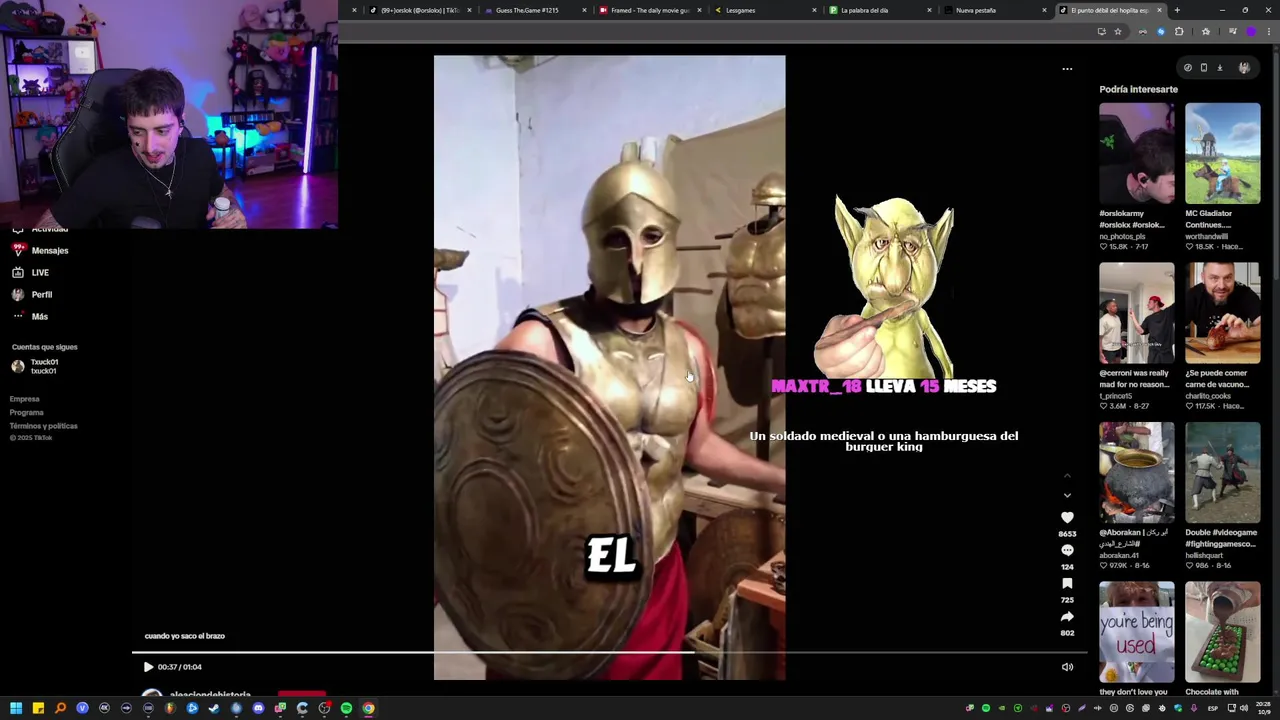Open MC Gladiator Continues suggested video

(x=1223, y=153)
